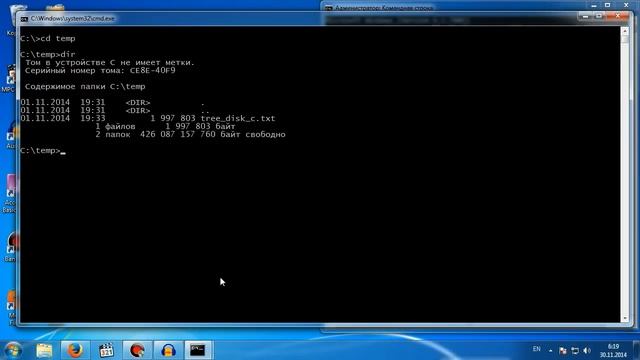This screenshot has width=640, height=360.
Task: Open the cmd.exe window system menu icon
Action: pos(24,19)
